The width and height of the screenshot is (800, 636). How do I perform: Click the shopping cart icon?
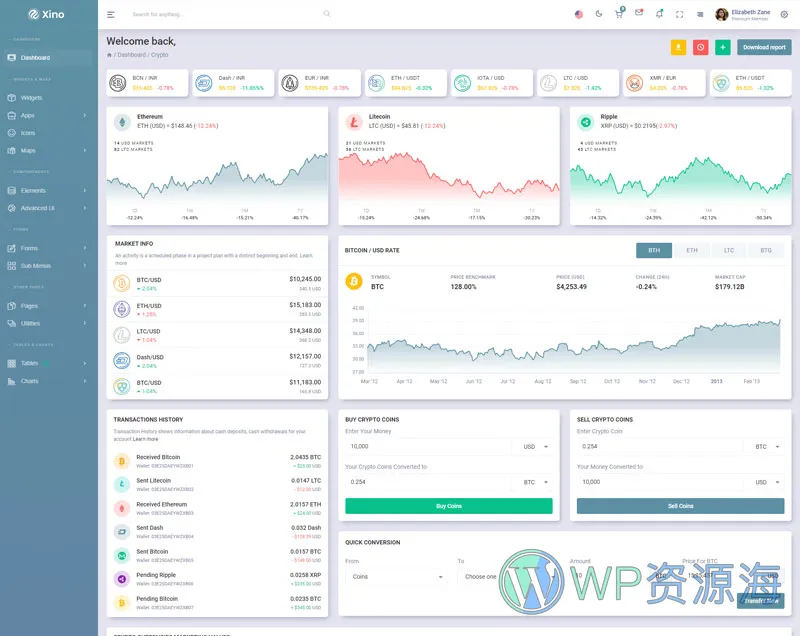[x=619, y=13]
